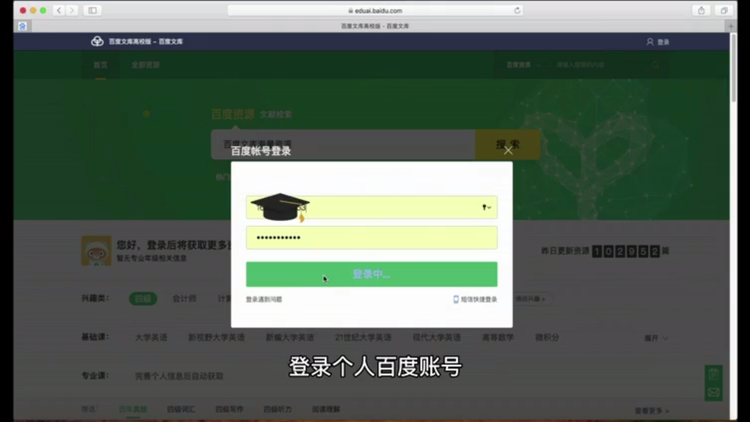The image size is (750, 422).
Task: Open the password autofill key dropdown
Action: tap(486, 207)
